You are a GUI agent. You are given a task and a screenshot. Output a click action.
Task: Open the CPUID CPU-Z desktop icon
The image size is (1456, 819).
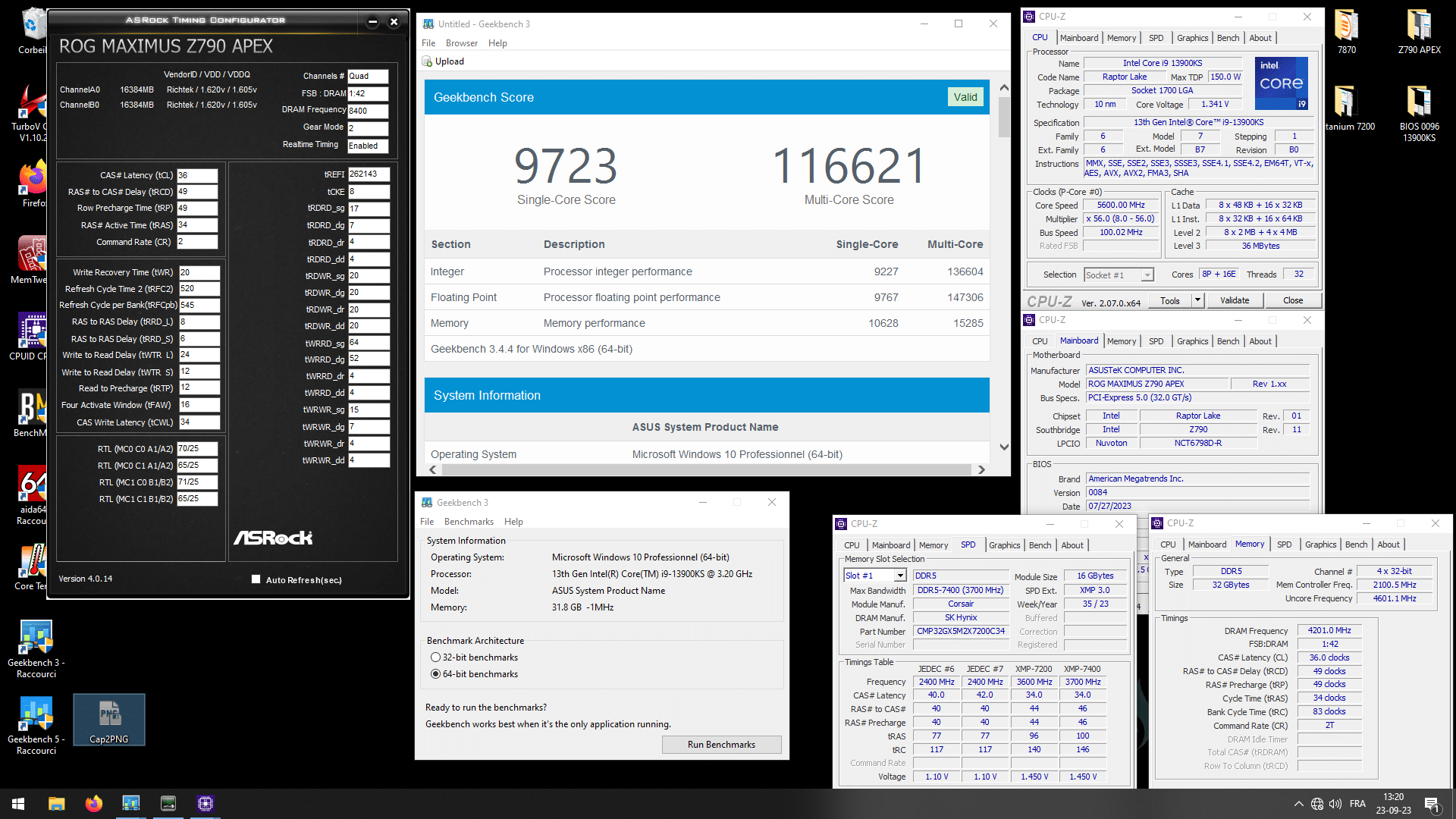(x=30, y=337)
